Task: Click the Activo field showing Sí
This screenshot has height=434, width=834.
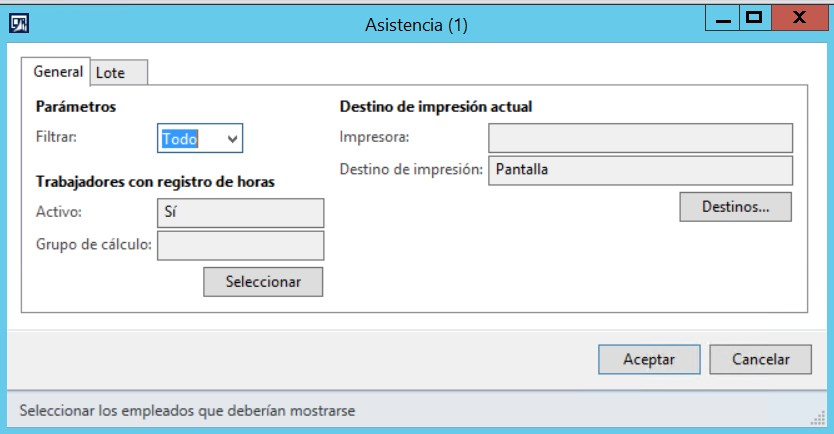Action: (240, 213)
